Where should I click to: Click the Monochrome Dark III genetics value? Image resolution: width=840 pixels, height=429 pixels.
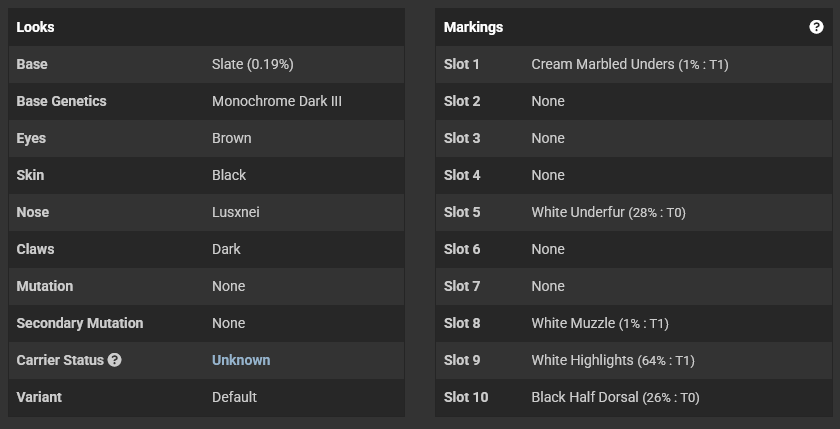click(277, 101)
